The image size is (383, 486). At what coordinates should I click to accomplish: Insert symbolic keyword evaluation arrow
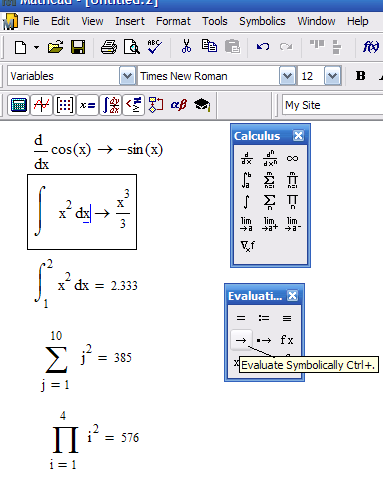(x=264, y=340)
